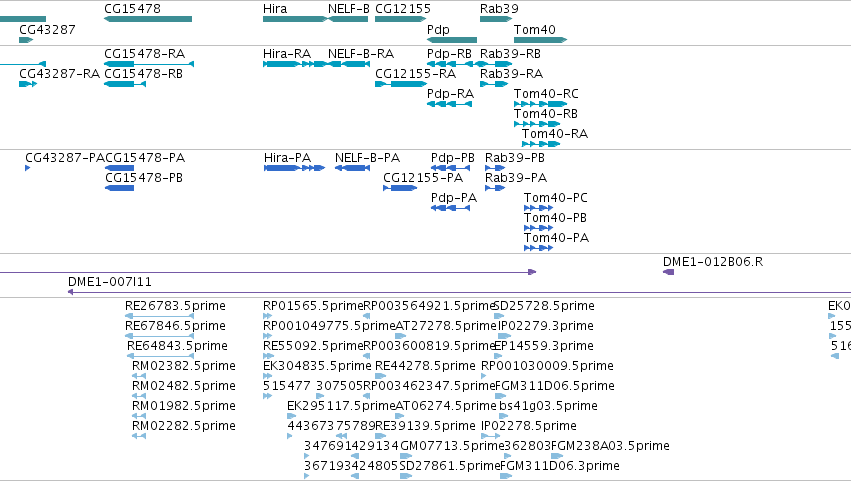Click the FGM311D06.5prime EST label
The image size is (851, 481).
tap(555, 387)
